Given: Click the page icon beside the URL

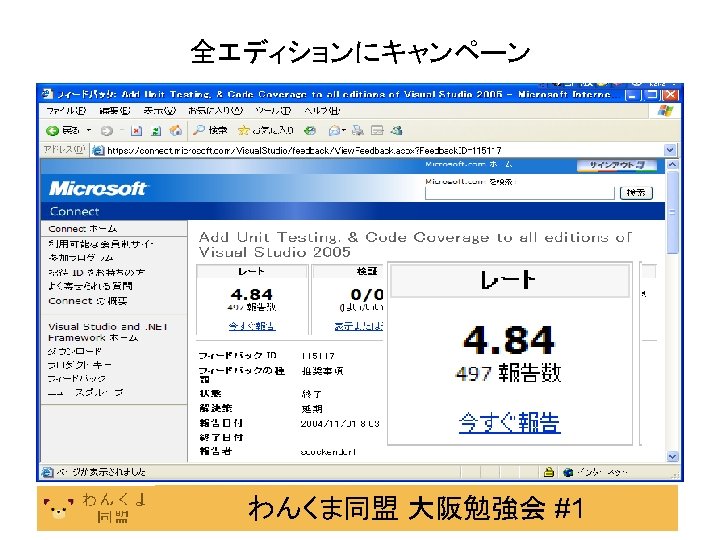Looking at the screenshot, I should click(97, 150).
